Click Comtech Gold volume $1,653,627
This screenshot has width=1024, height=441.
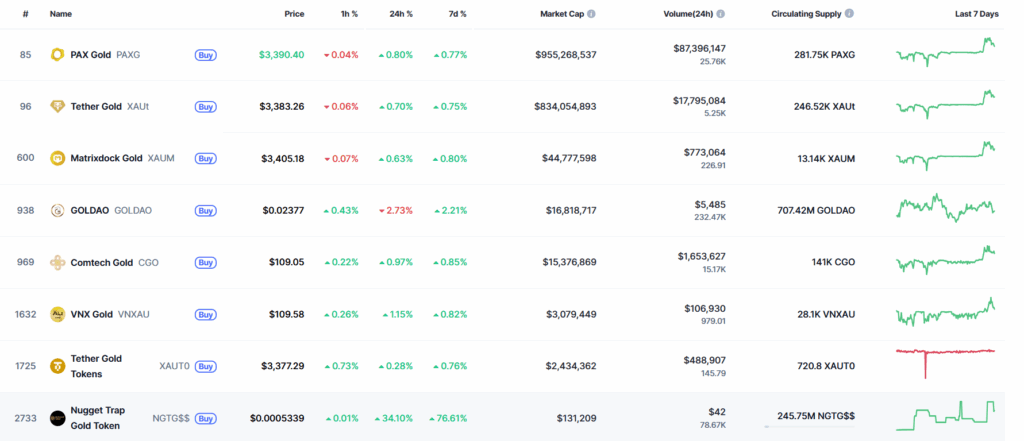click(x=701, y=256)
